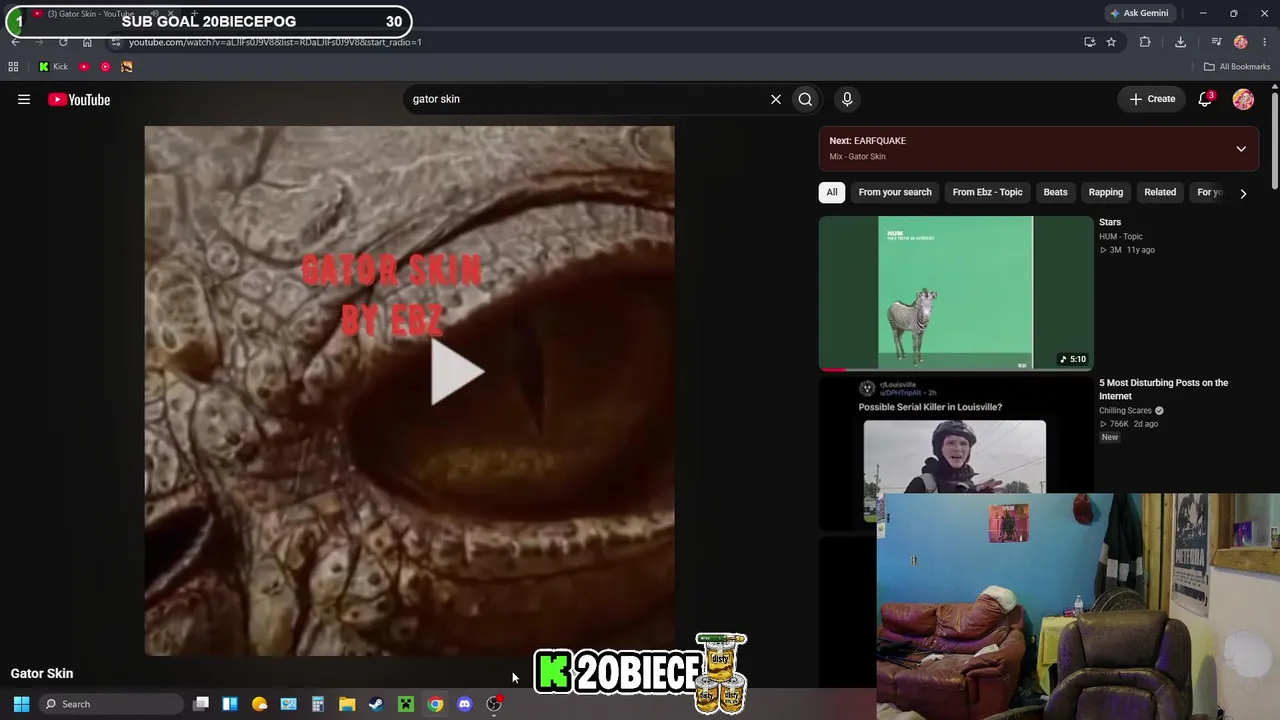The image size is (1280, 720).
Task: Open the Kick bookmark
Action: [x=53, y=67]
